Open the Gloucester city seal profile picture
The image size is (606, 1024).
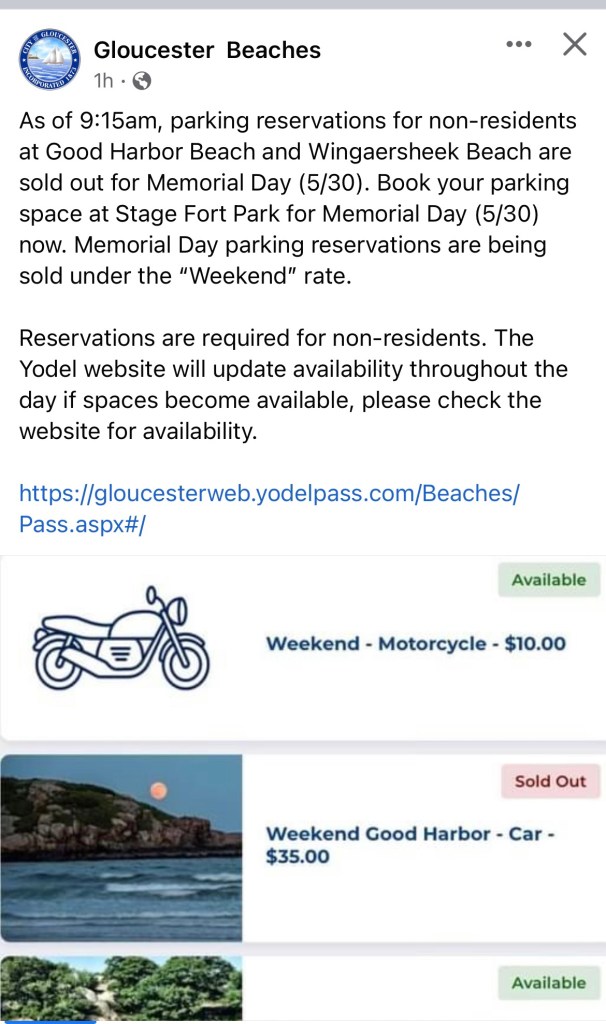click(x=49, y=60)
